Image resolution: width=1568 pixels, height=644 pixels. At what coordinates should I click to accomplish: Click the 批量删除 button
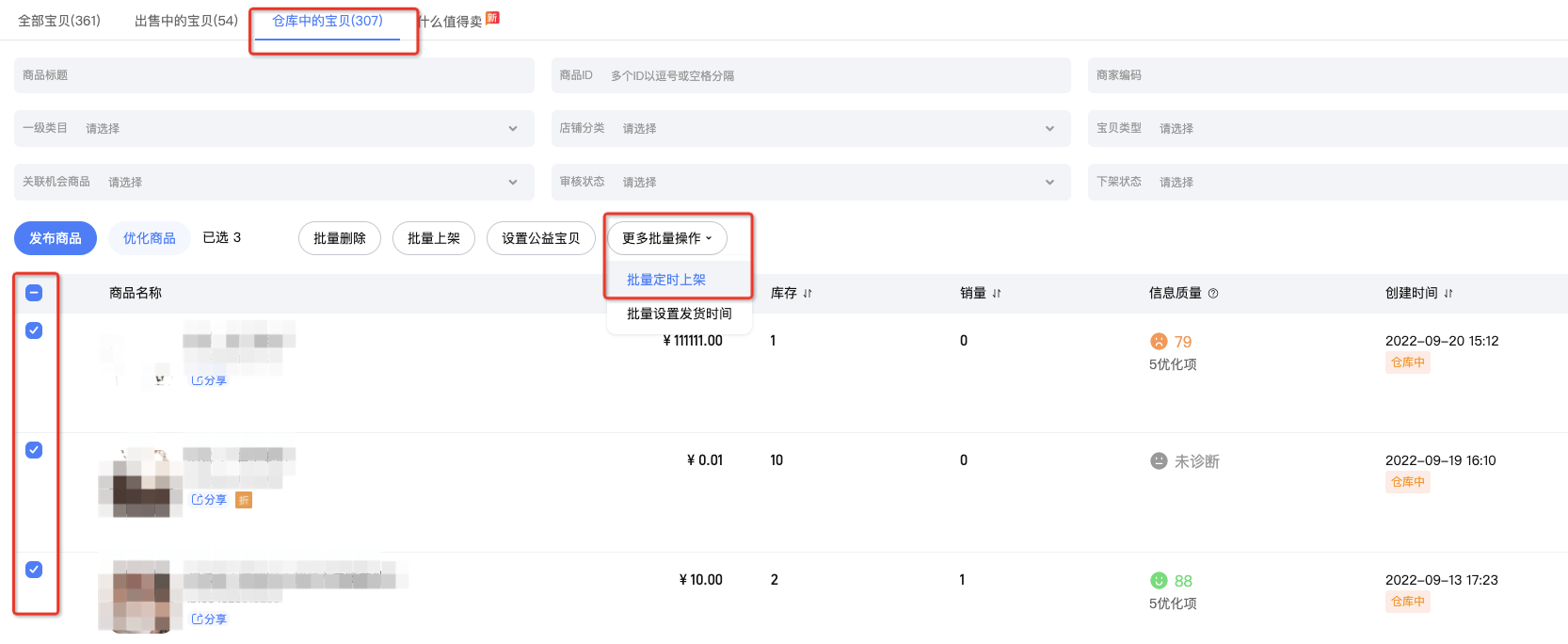(340, 238)
